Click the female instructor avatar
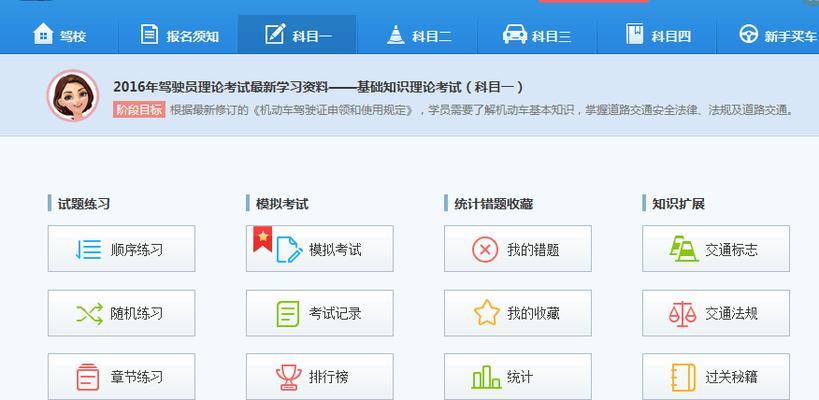This screenshot has width=819, height=400. 73,96
